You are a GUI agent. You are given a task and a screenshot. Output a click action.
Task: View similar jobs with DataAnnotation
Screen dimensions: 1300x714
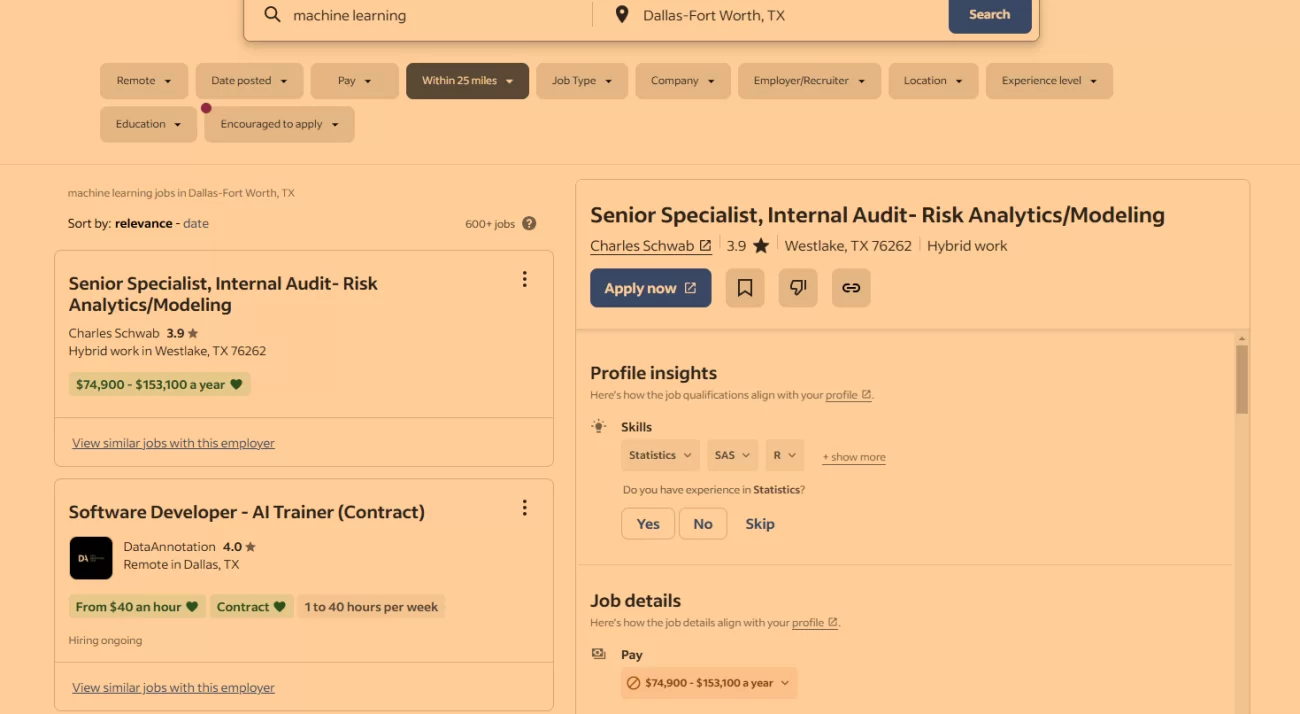click(x=173, y=688)
